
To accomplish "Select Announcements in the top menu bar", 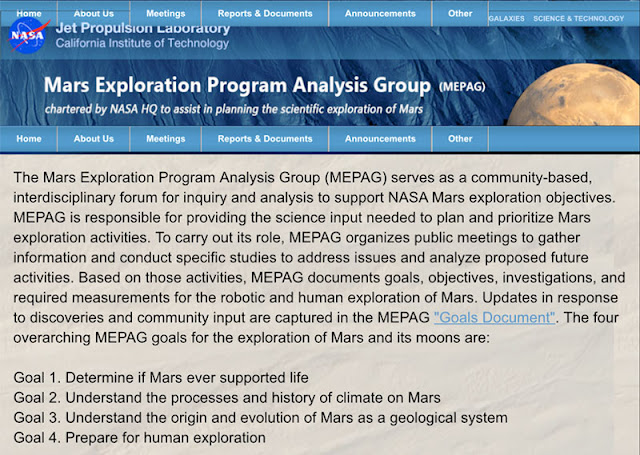I will pyautogui.click(x=380, y=13).
